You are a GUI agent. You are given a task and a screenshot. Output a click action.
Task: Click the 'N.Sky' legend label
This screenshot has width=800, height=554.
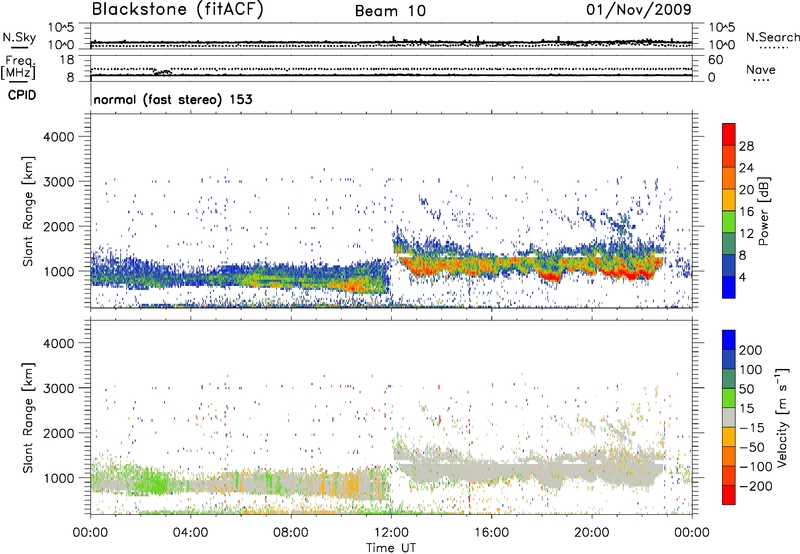coord(19,37)
